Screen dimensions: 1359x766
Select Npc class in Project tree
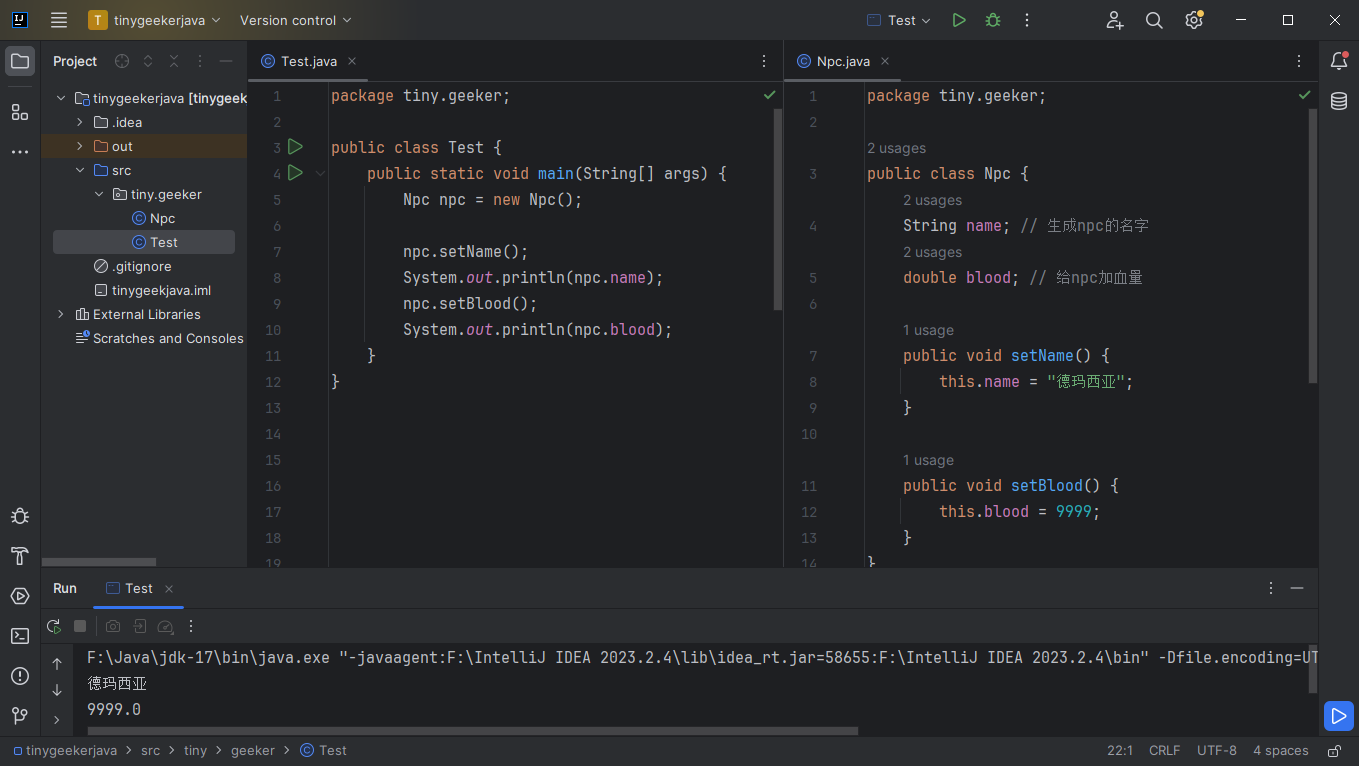pyautogui.click(x=153, y=218)
